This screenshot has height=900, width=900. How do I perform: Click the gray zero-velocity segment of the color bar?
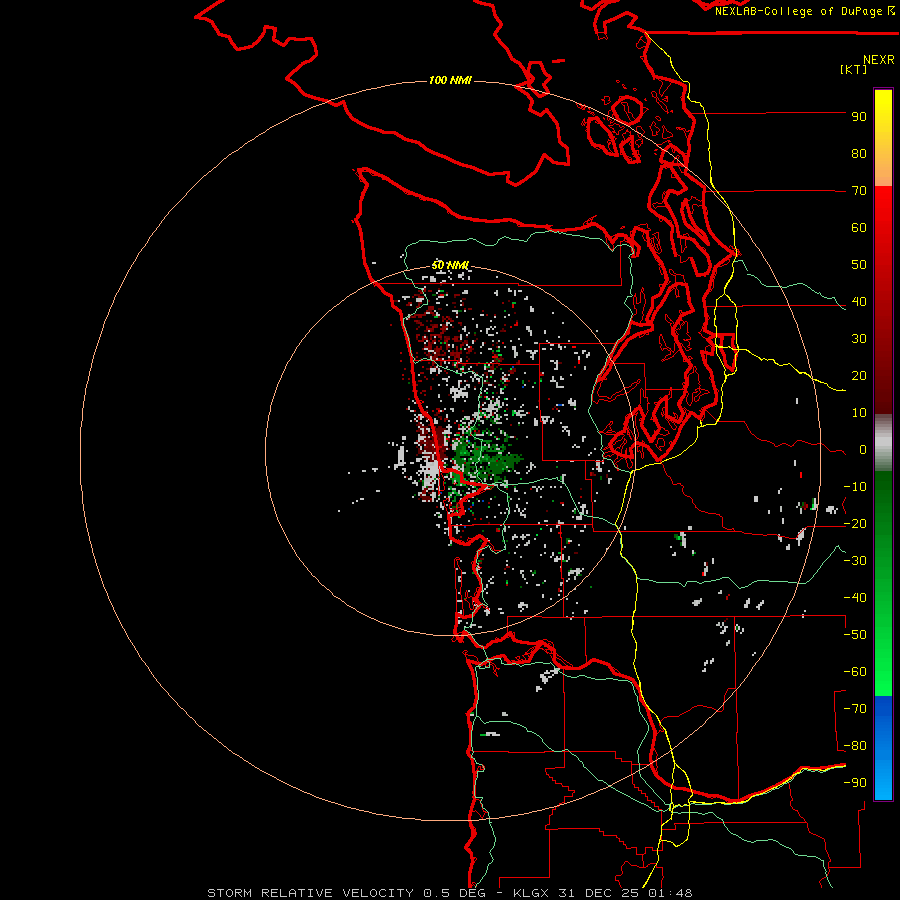pyautogui.click(x=883, y=443)
